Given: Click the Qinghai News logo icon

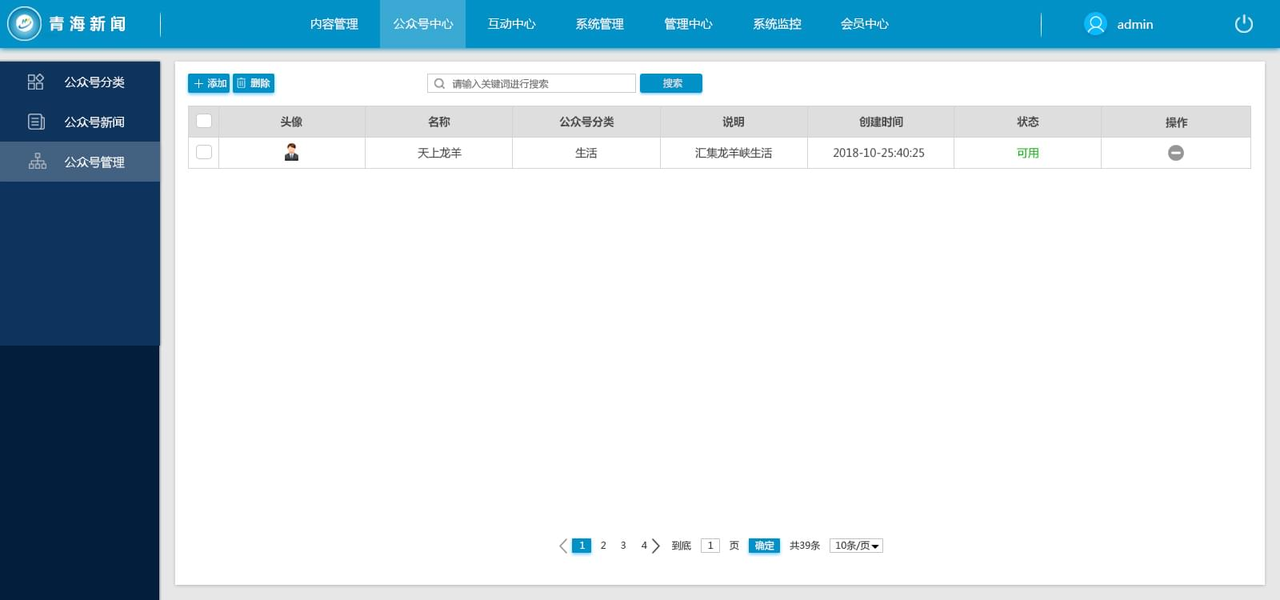Looking at the screenshot, I should [x=24, y=23].
